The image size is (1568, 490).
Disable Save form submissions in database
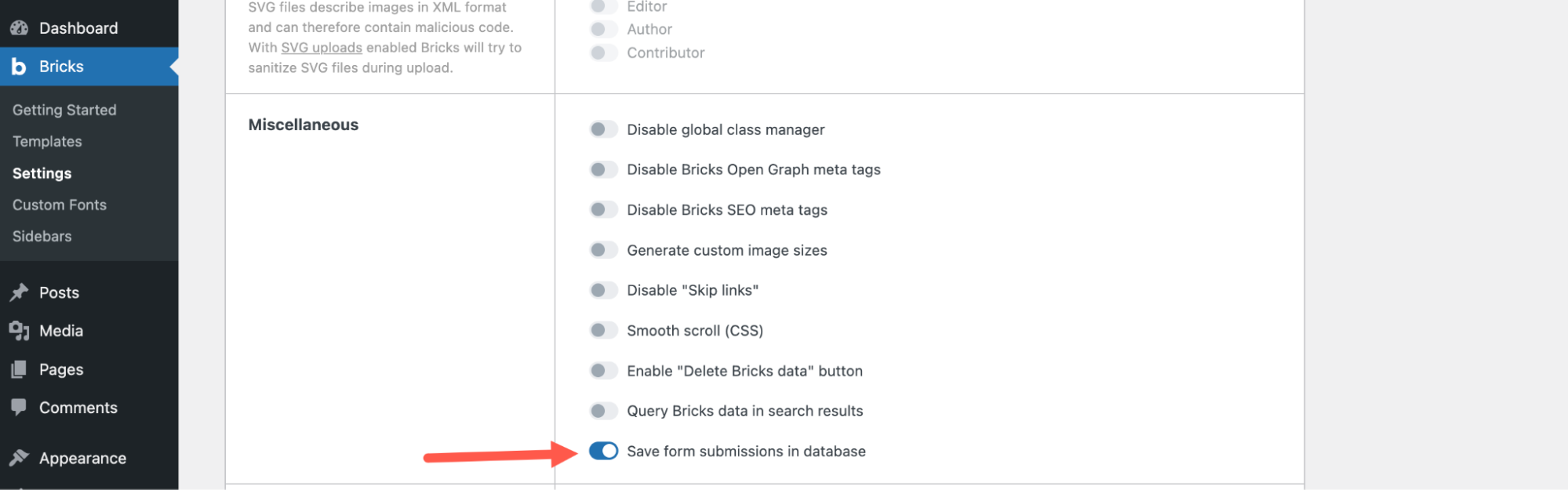click(x=603, y=451)
